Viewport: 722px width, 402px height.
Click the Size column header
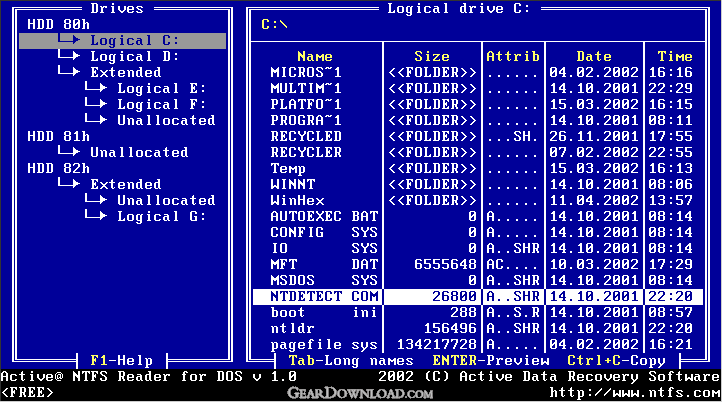(x=432, y=56)
